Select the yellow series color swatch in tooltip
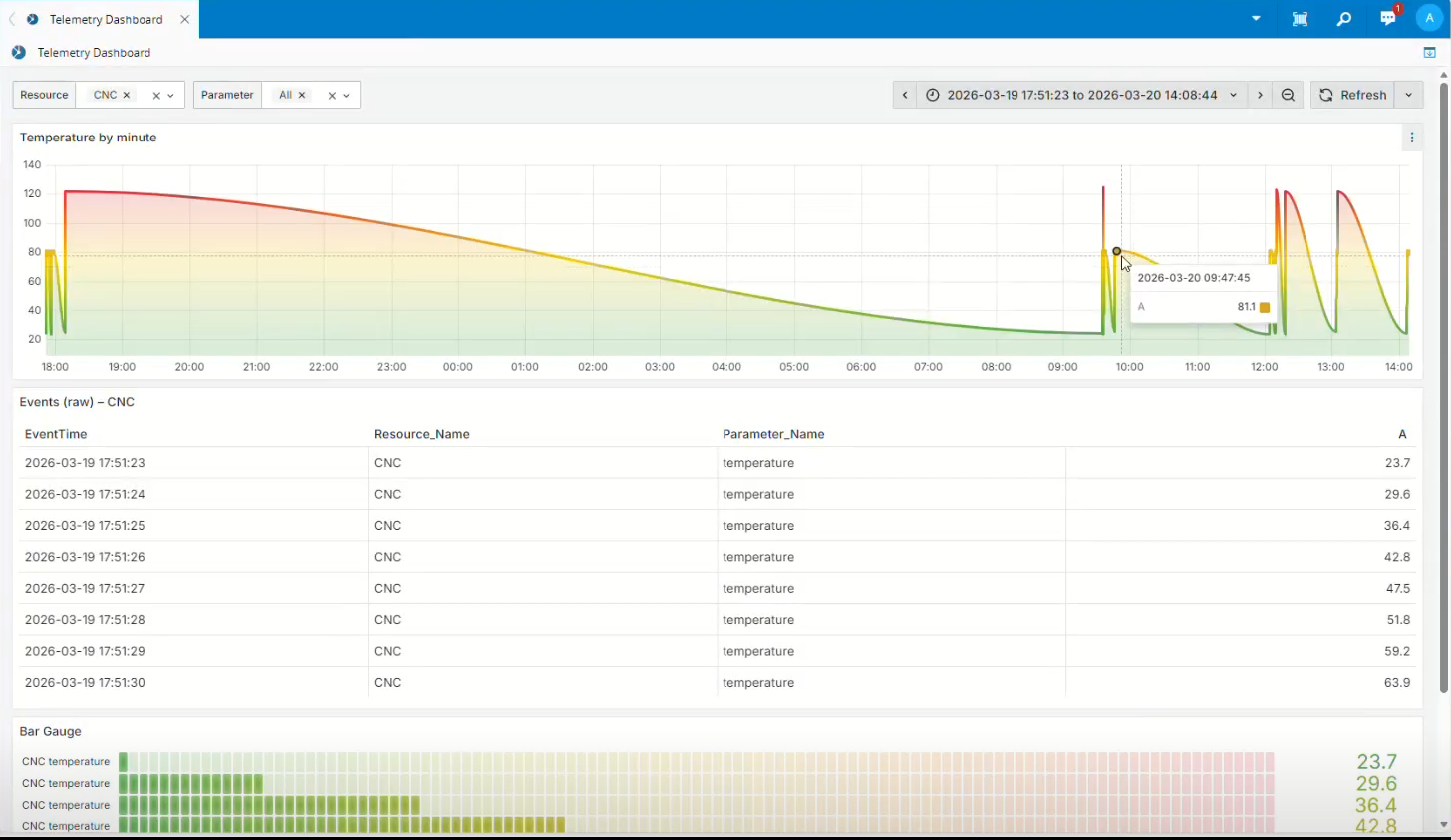This screenshot has height=840, width=1451. pyautogui.click(x=1264, y=307)
